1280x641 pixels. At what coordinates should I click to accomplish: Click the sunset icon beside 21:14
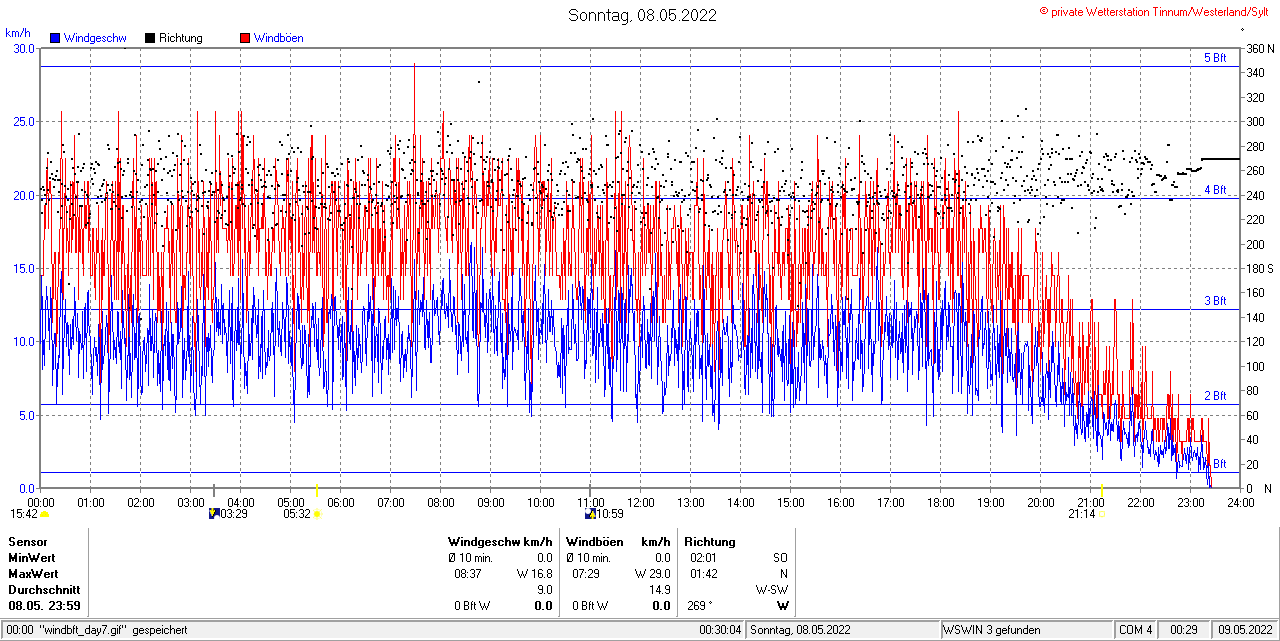[x=1102, y=514]
